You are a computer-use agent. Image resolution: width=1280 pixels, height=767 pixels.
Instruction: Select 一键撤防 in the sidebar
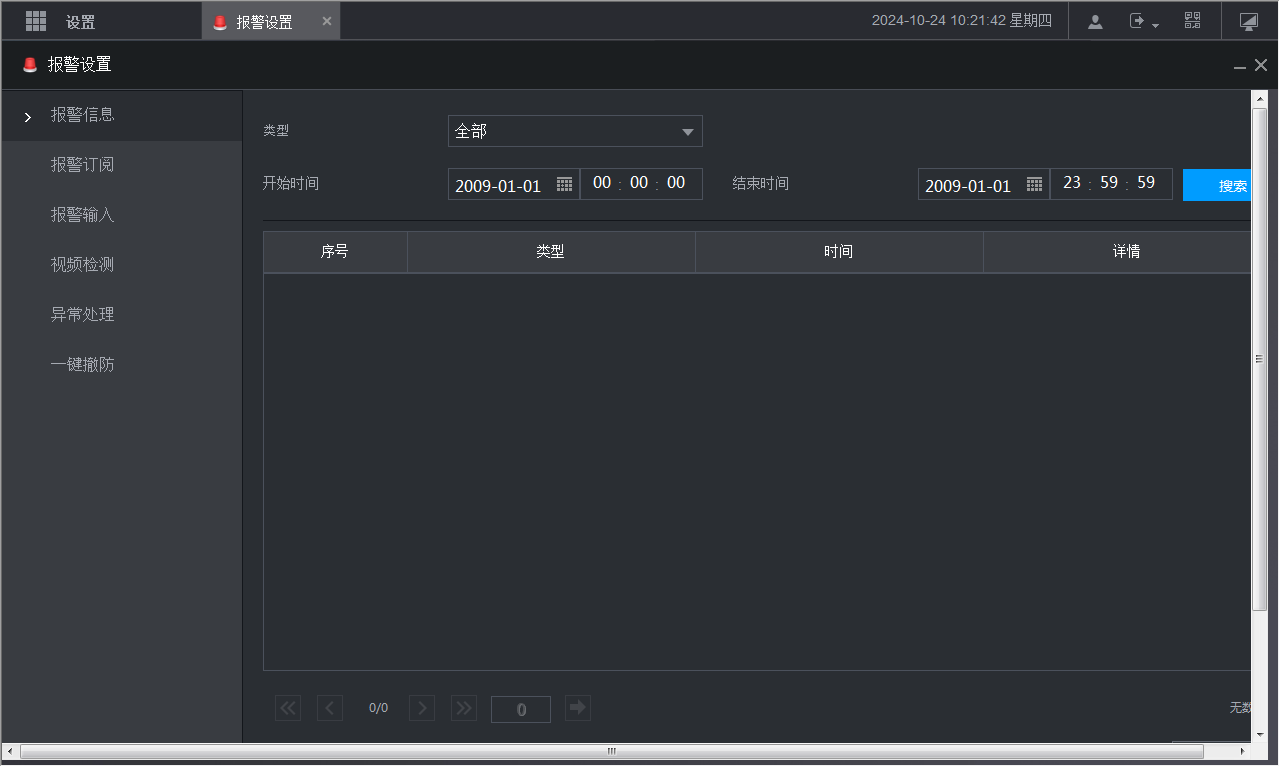coord(83,365)
